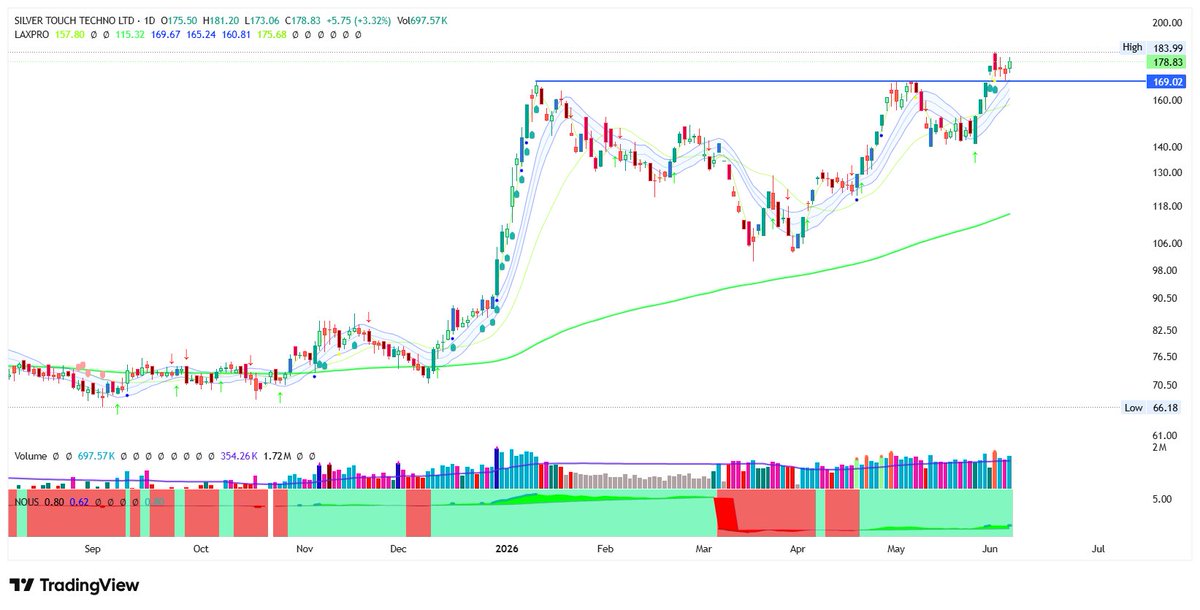Click close value C178.83 in the top legend
The width and height of the screenshot is (1200, 610).
click(x=302, y=20)
